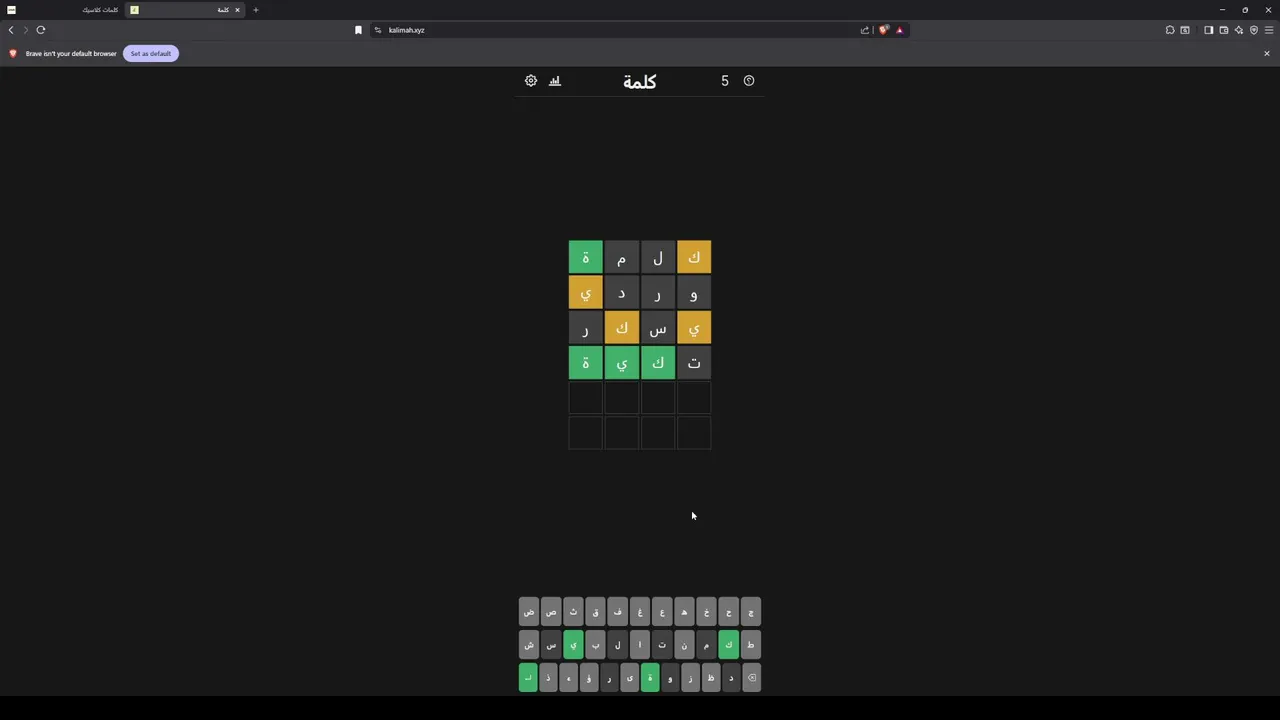The height and width of the screenshot is (720, 1280).
Task: Click the ؤ key
Action: [589, 678]
